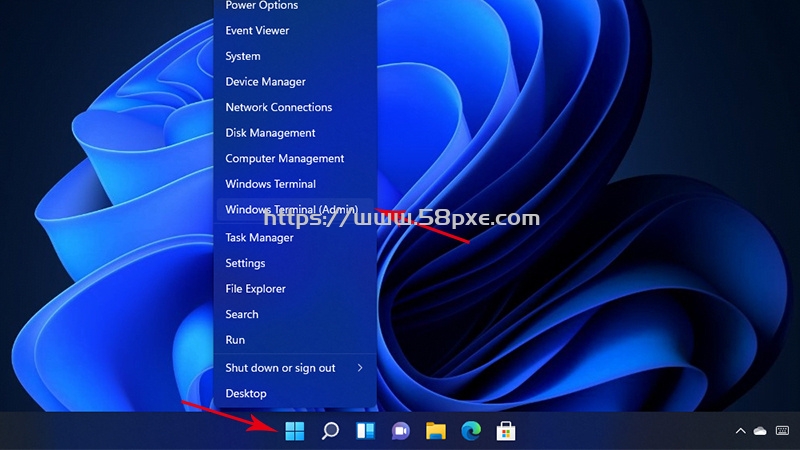Select Power Options in the menu
The height and width of the screenshot is (450, 800).
click(295, 5)
